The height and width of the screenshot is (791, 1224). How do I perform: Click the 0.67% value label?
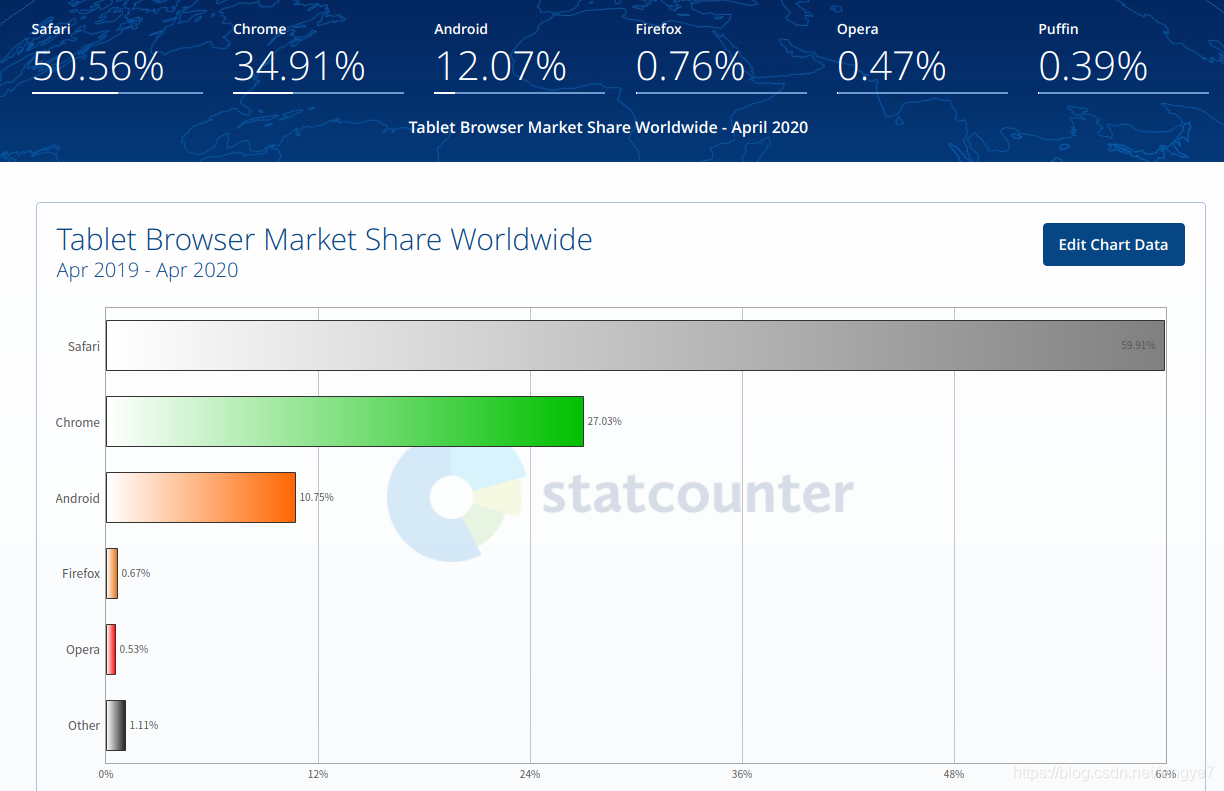coord(135,573)
